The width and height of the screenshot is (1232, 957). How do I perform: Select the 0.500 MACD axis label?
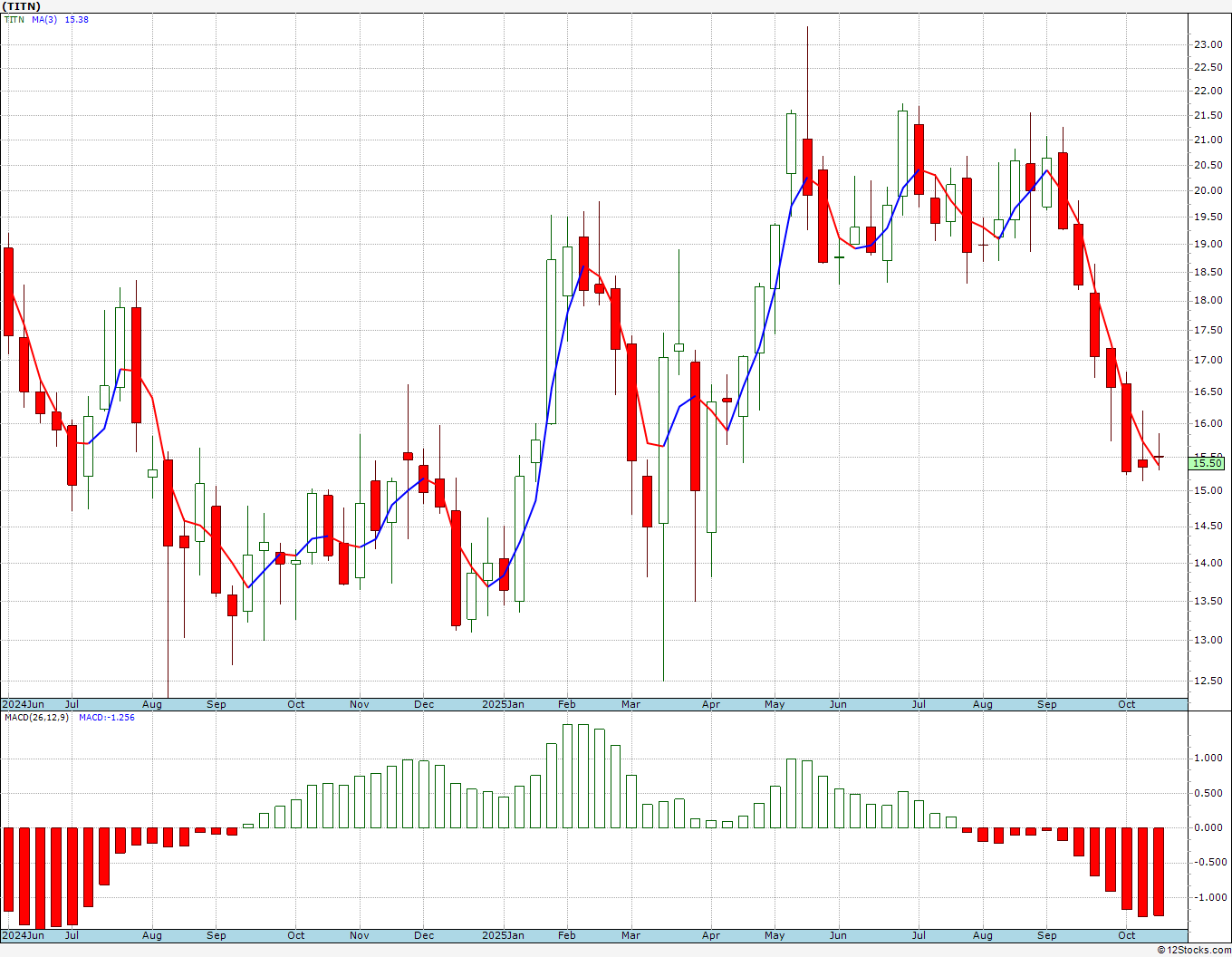coord(1209,794)
